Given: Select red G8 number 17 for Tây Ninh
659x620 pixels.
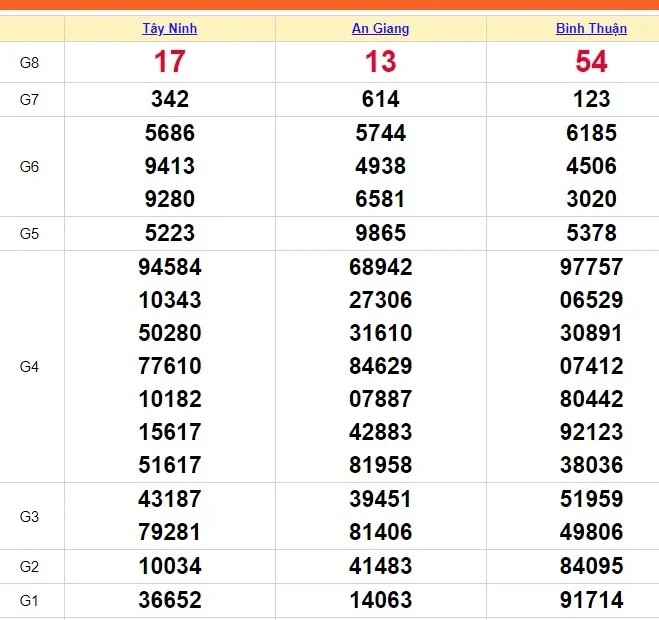Looking at the screenshot, I should tap(169, 62).
